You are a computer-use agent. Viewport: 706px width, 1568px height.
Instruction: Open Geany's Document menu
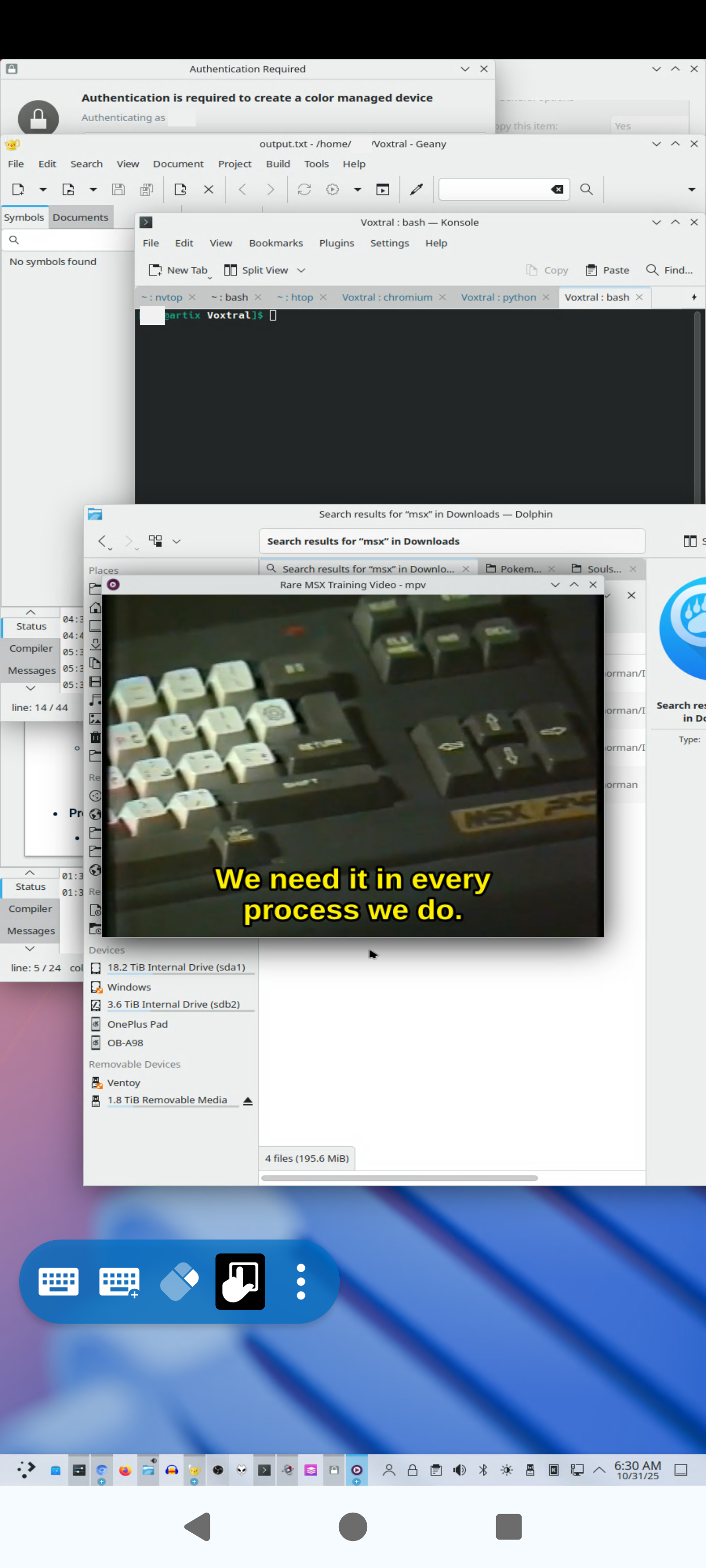point(178,164)
